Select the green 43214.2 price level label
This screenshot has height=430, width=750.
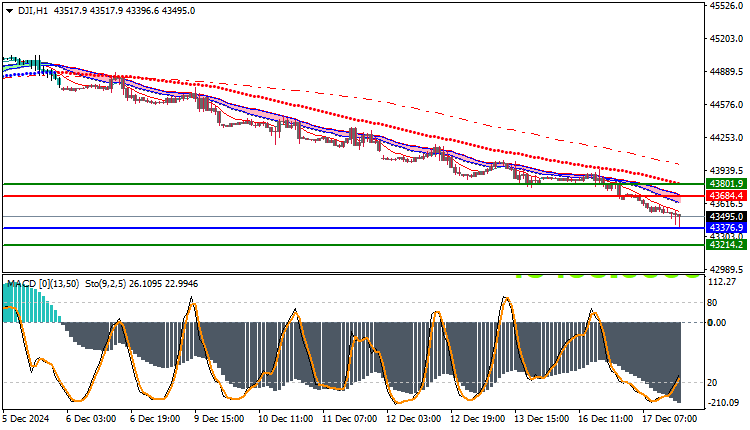726,245
